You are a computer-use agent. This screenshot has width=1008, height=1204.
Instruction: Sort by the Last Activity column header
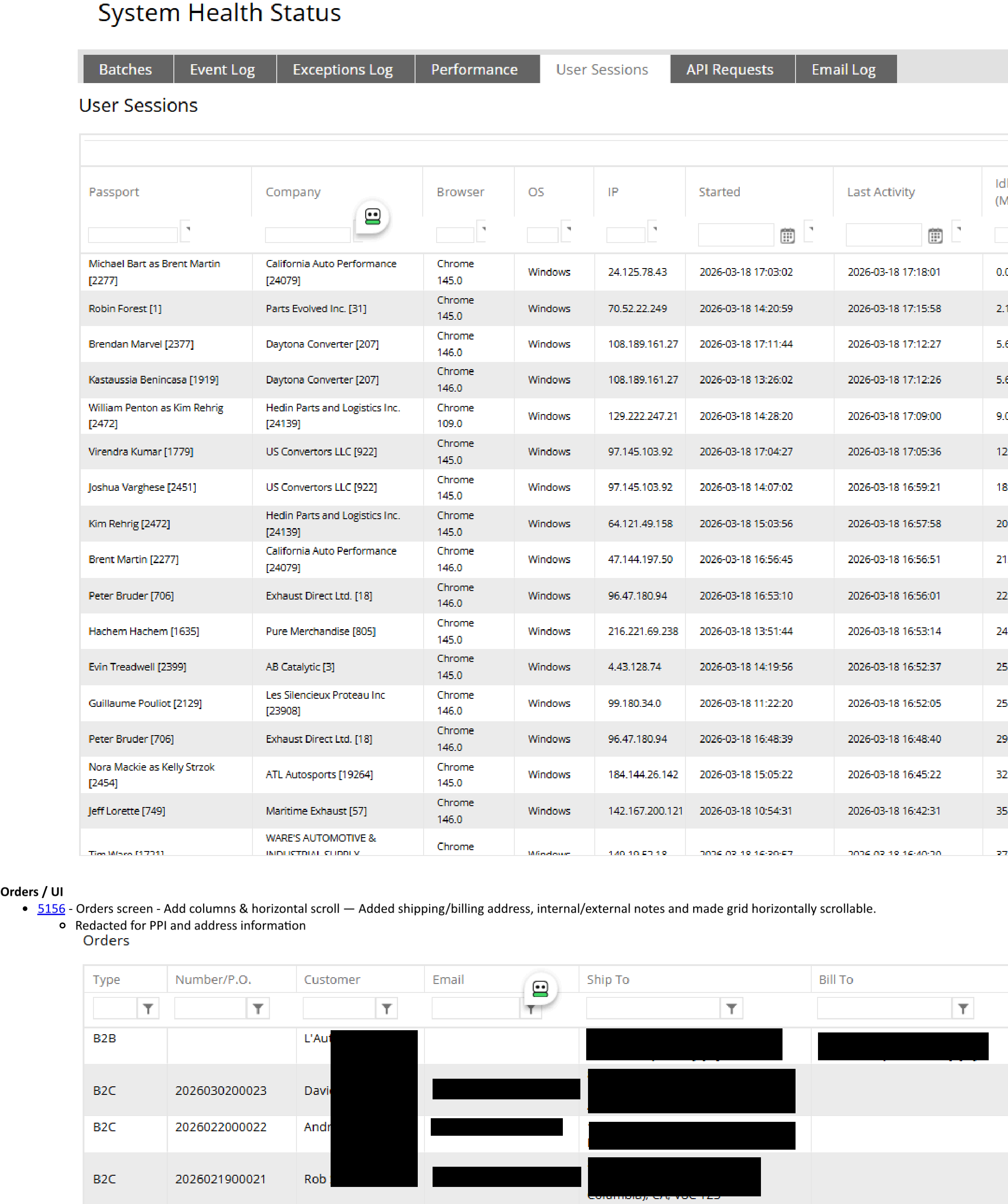click(881, 192)
